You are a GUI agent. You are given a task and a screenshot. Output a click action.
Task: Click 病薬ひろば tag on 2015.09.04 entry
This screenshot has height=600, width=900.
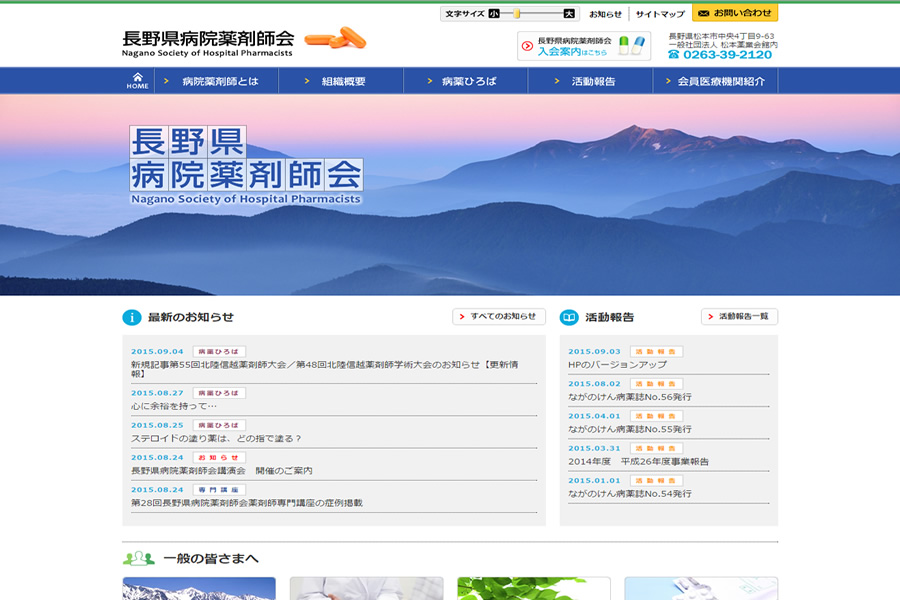point(219,351)
